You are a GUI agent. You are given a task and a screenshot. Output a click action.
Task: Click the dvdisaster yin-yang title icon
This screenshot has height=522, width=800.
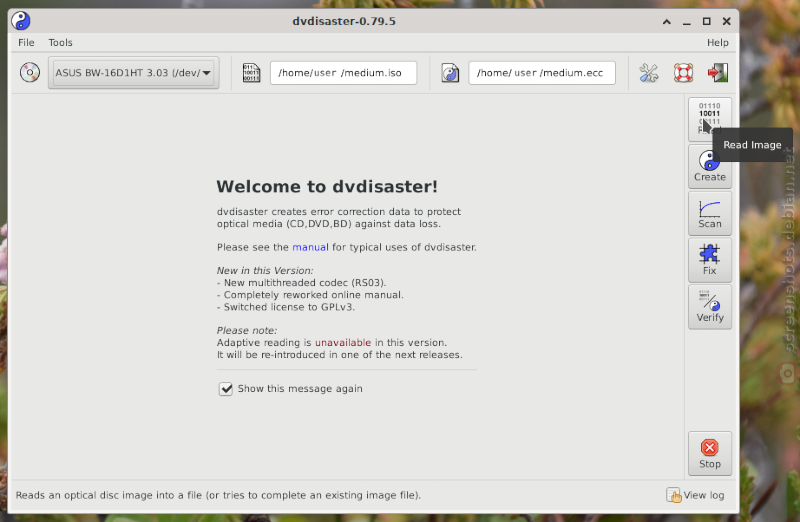tap(21, 21)
